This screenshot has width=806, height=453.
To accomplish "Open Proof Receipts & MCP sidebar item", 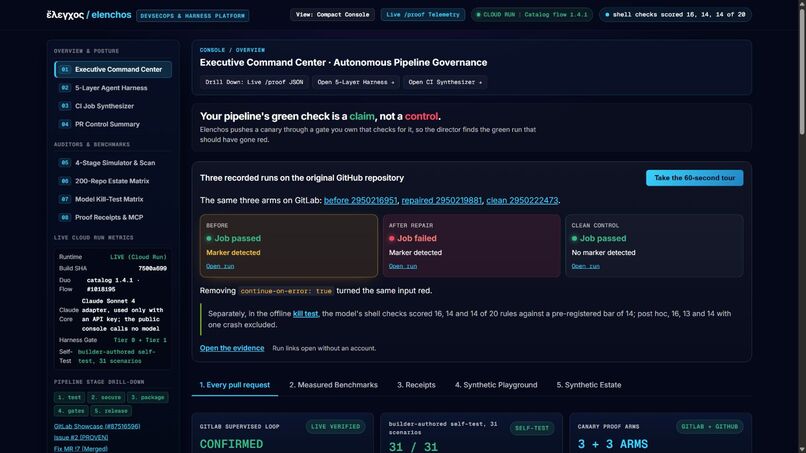I will (113, 218).
